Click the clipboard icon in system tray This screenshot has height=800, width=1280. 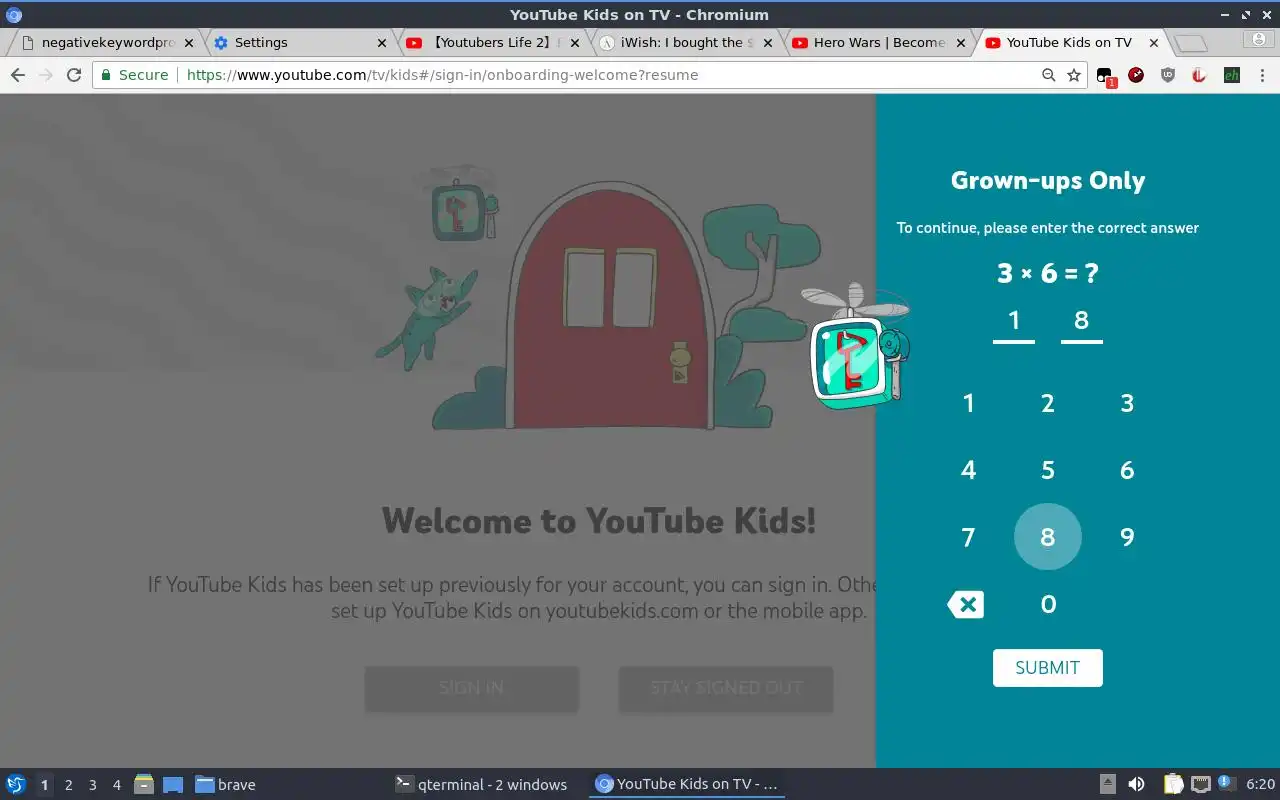pyautogui.click(x=1173, y=784)
